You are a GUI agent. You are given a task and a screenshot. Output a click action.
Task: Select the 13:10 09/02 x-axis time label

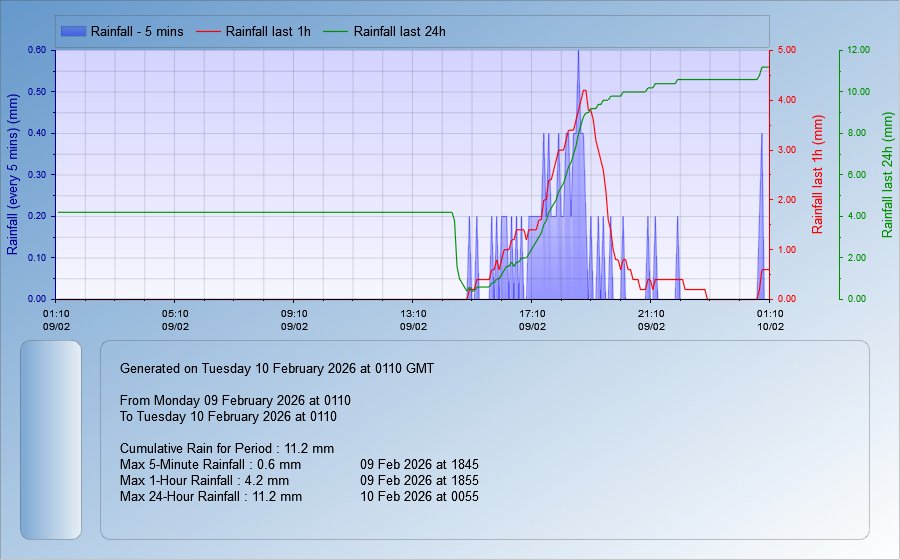pyautogui.click(x=412, y=319)
